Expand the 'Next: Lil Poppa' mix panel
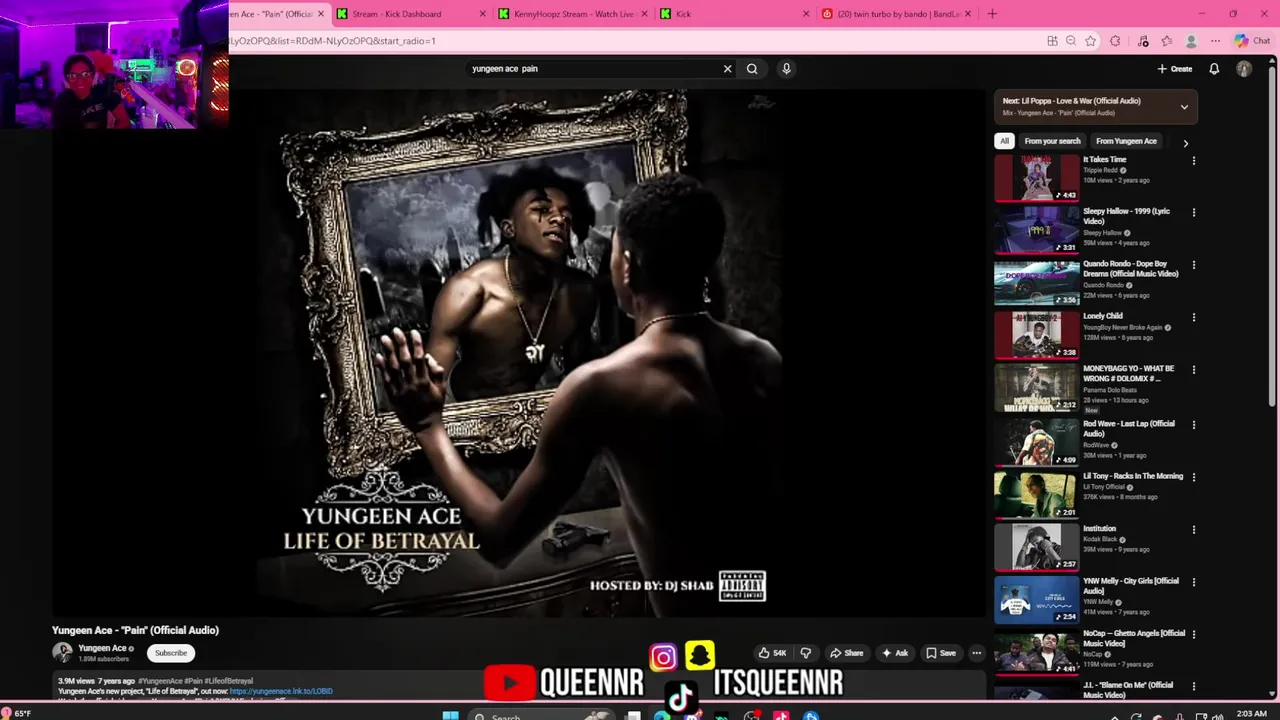This screenshot has width=1280, height=720. click(1184, 107)
